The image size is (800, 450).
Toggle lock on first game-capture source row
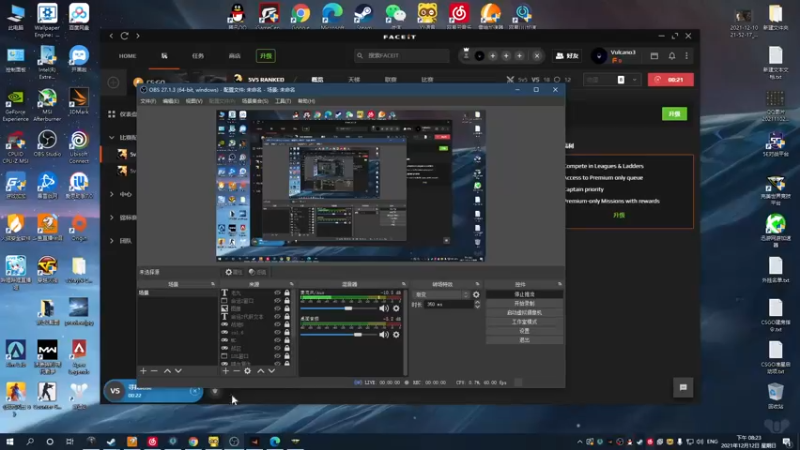pyautogui.click(x=287, y=324)
